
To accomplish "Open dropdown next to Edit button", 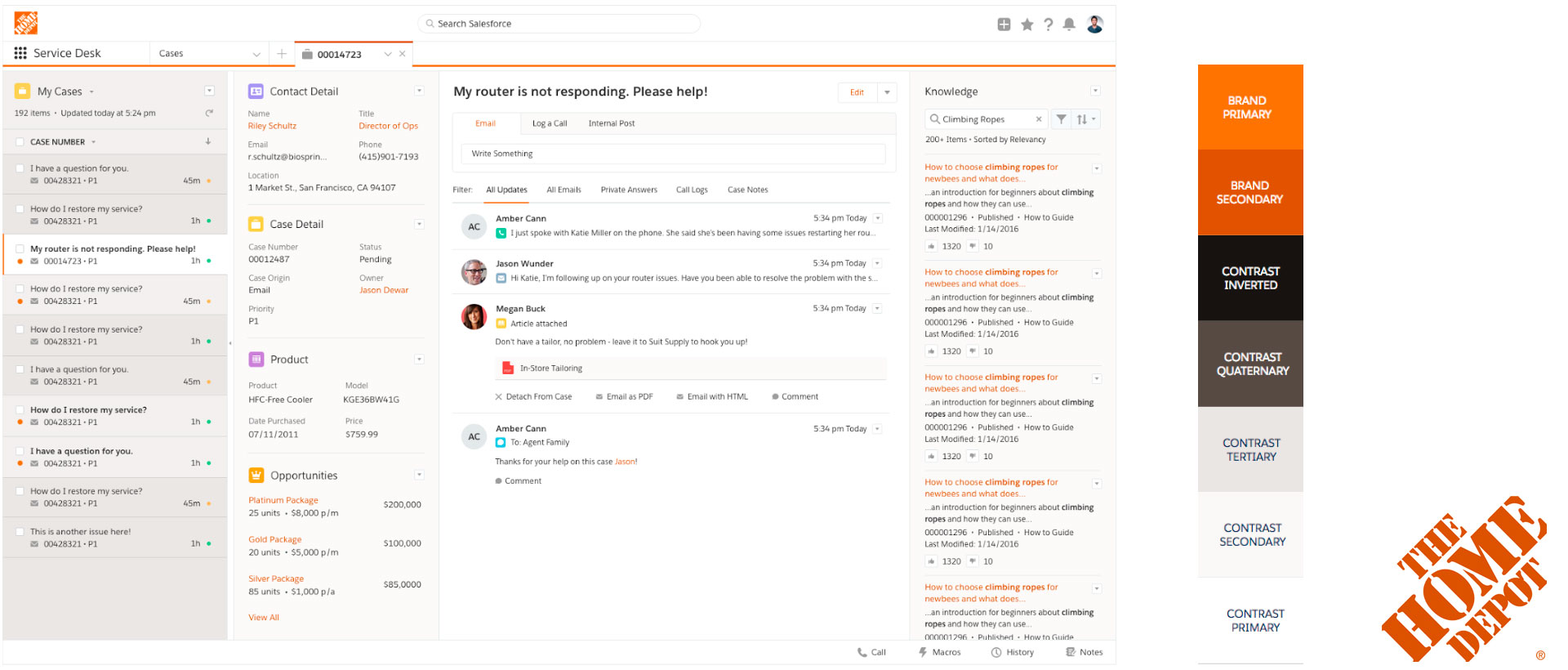I will pos(887,92).
